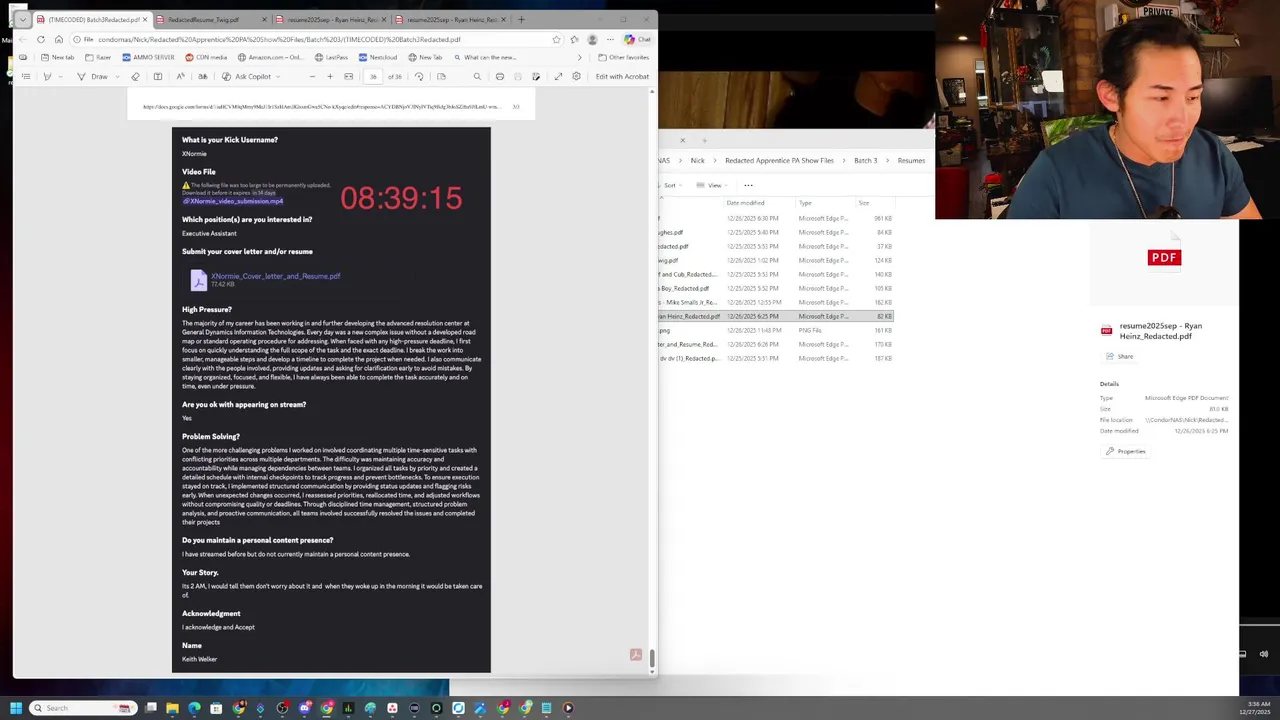Image resolution: width=1280 pixels, height=720 pixels.
Task: Click the Batch 3 breadcrumb in File Explorer
Action: [x=865, y=160]
